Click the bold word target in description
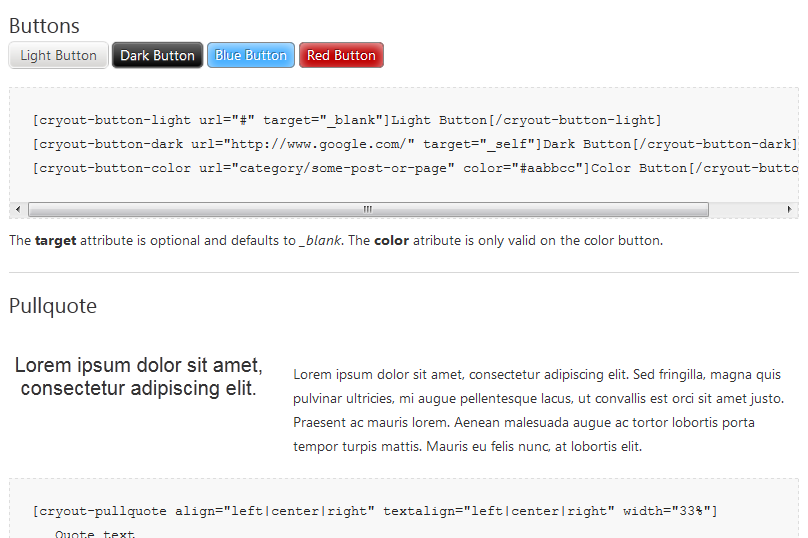The image size is (808, 538). point(56,241)
